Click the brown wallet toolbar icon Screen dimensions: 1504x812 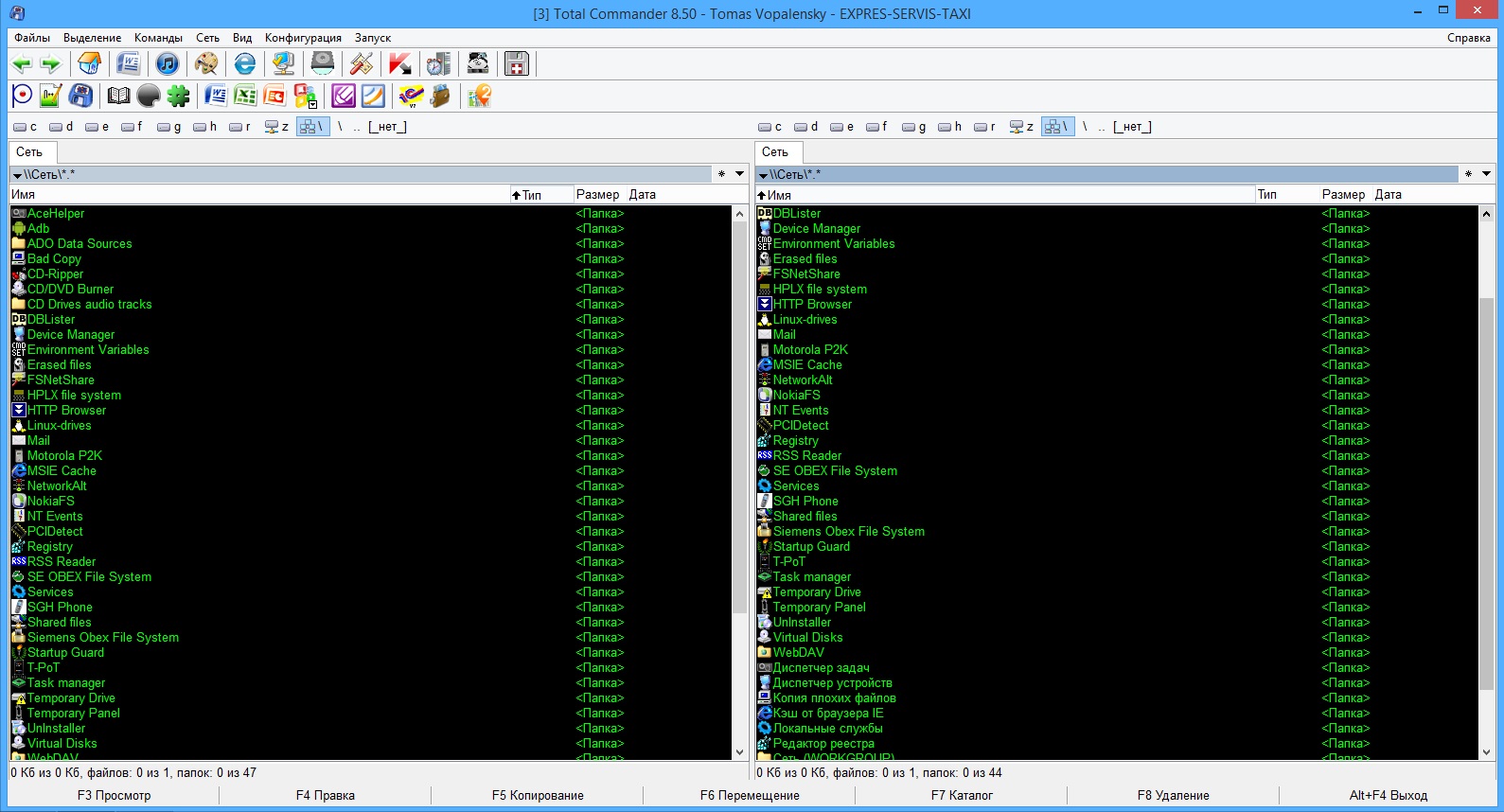pos(440,96)
